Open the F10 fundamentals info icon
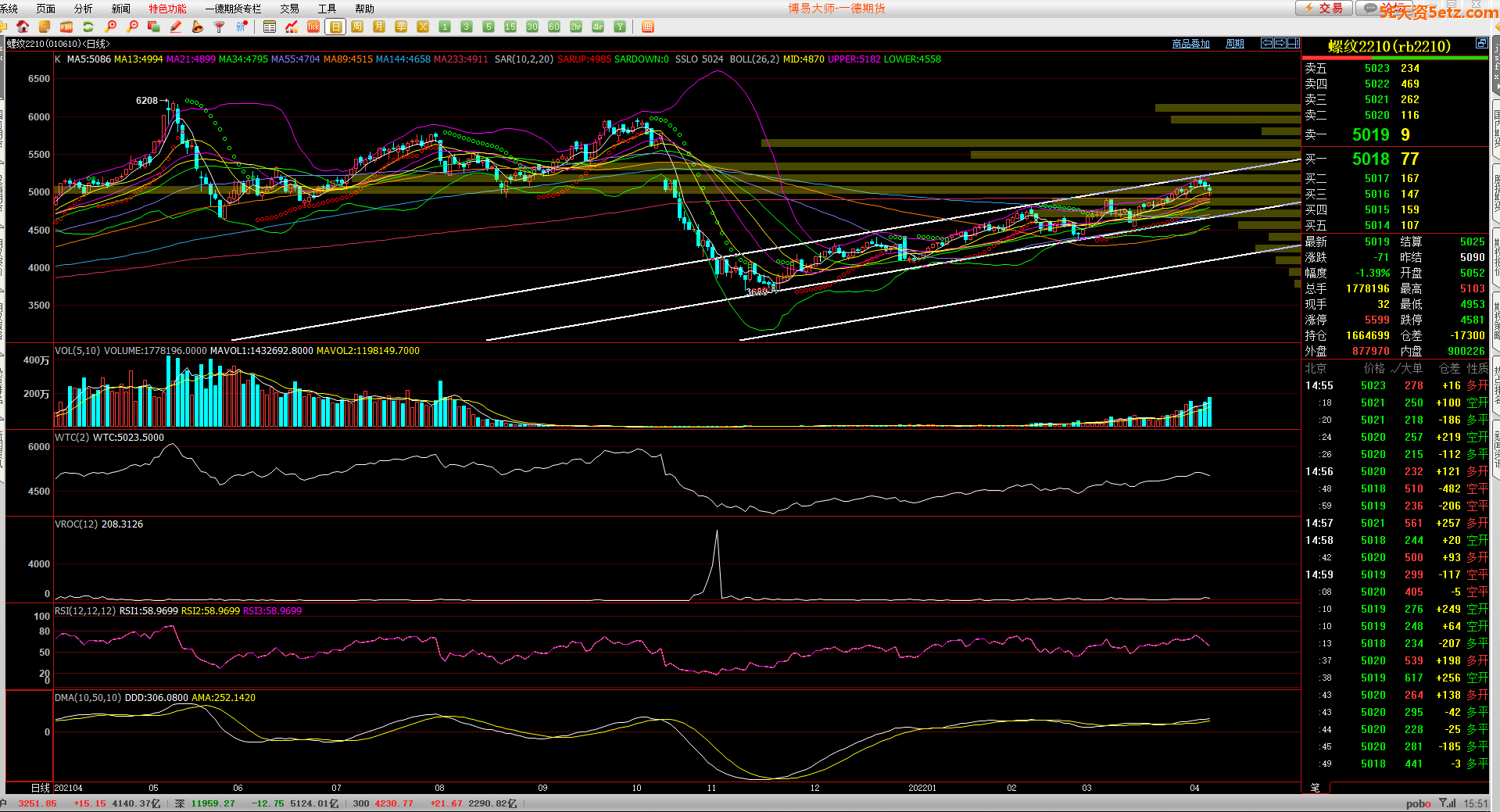1500x812 pixels. [x=66, y=27]
